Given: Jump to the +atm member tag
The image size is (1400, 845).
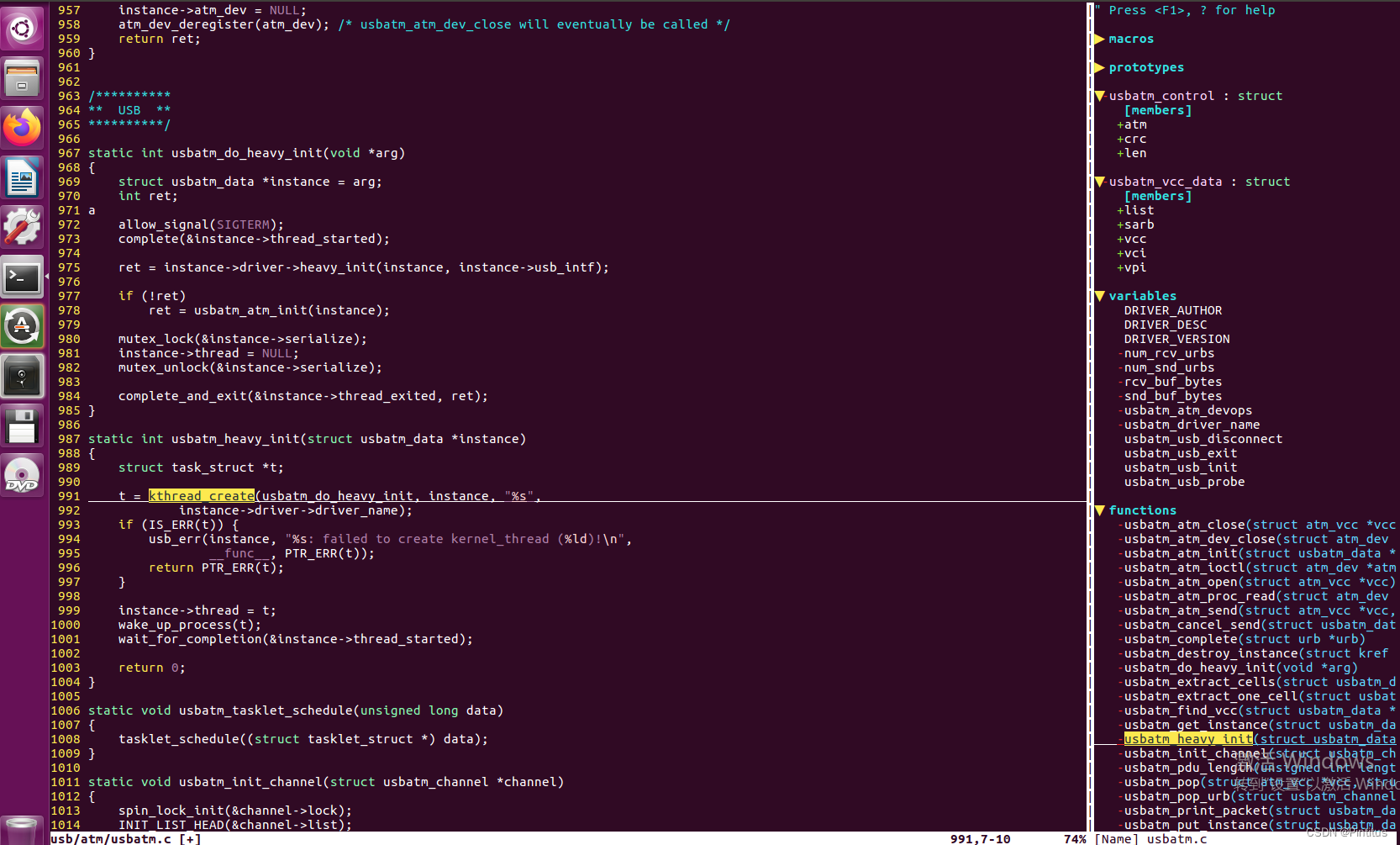Looking at the screenshot, I should click(1132, 124).
